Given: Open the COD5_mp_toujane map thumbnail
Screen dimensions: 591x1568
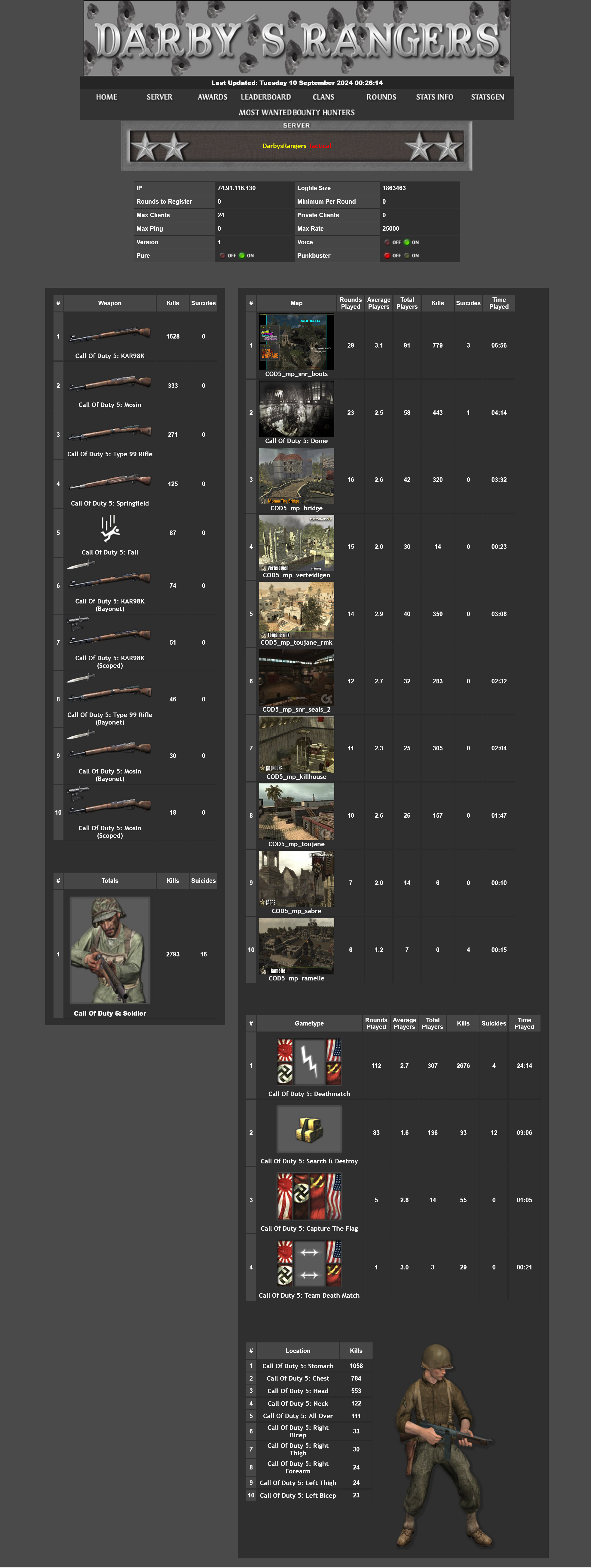Looking at the screenshot, I should [x=297, y=812].
